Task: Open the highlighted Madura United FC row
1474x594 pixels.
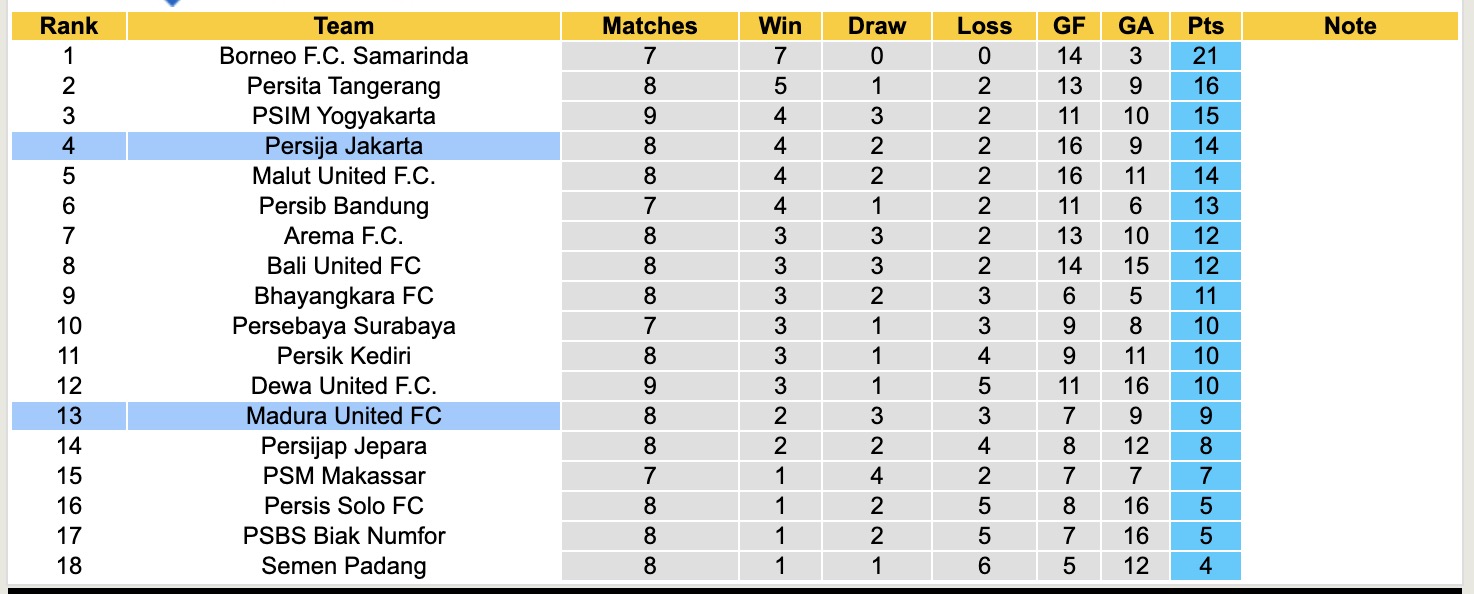Action: (343, 416)
